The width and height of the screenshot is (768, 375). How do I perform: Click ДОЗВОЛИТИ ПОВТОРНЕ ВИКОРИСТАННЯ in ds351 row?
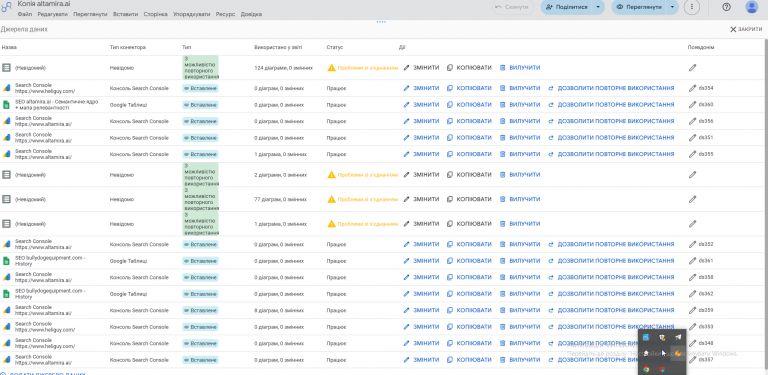[x=611, y=138]
